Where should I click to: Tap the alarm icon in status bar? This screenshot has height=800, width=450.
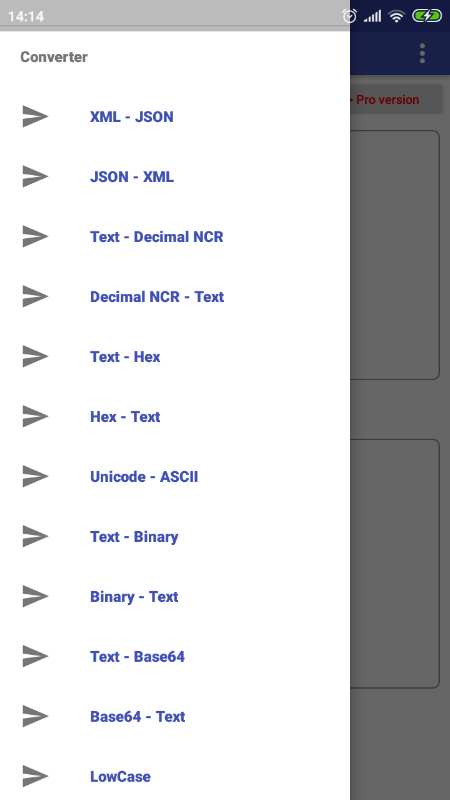tap(349, 16)
